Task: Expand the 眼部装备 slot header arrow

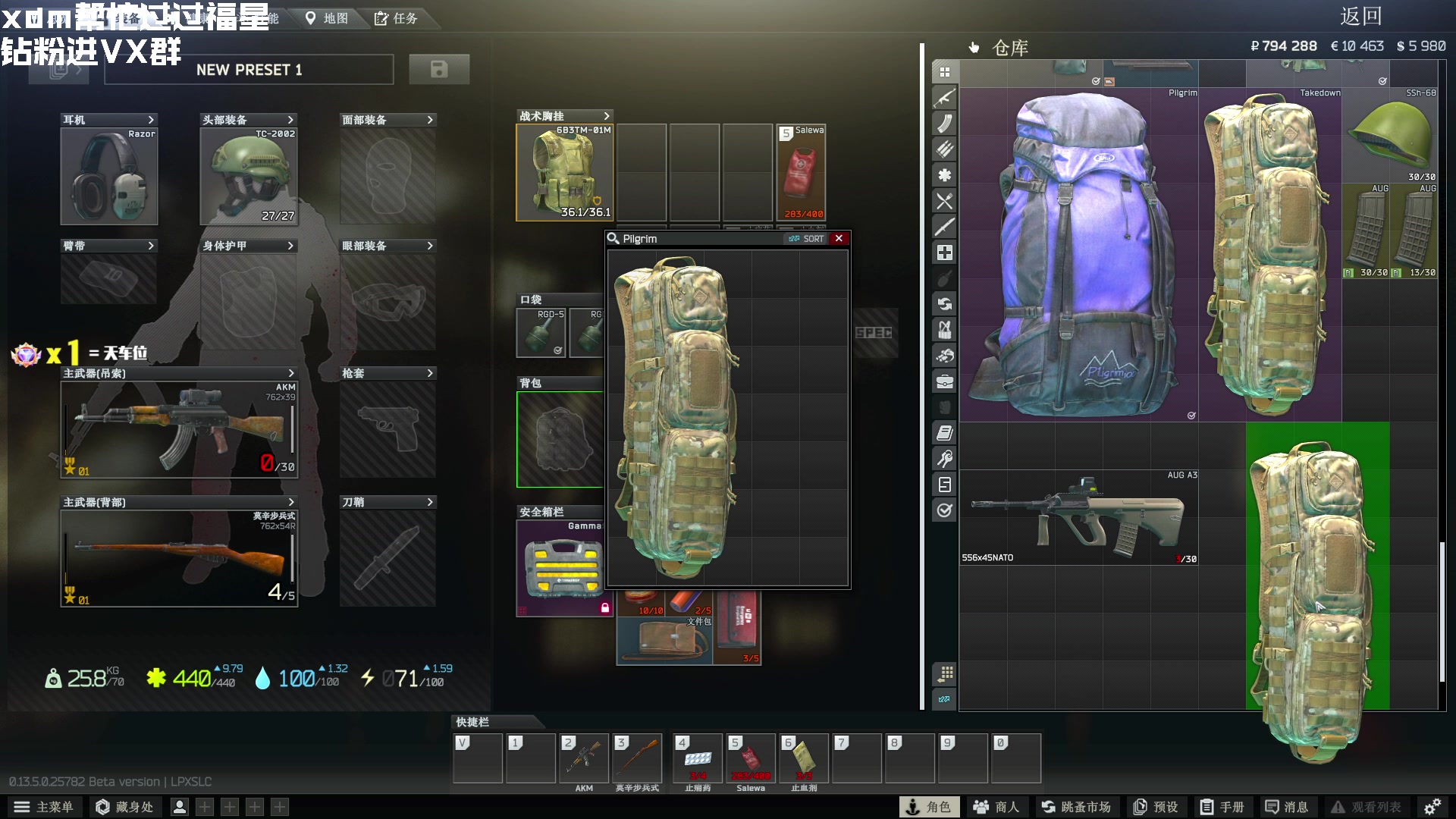Action: coord(430,246)
